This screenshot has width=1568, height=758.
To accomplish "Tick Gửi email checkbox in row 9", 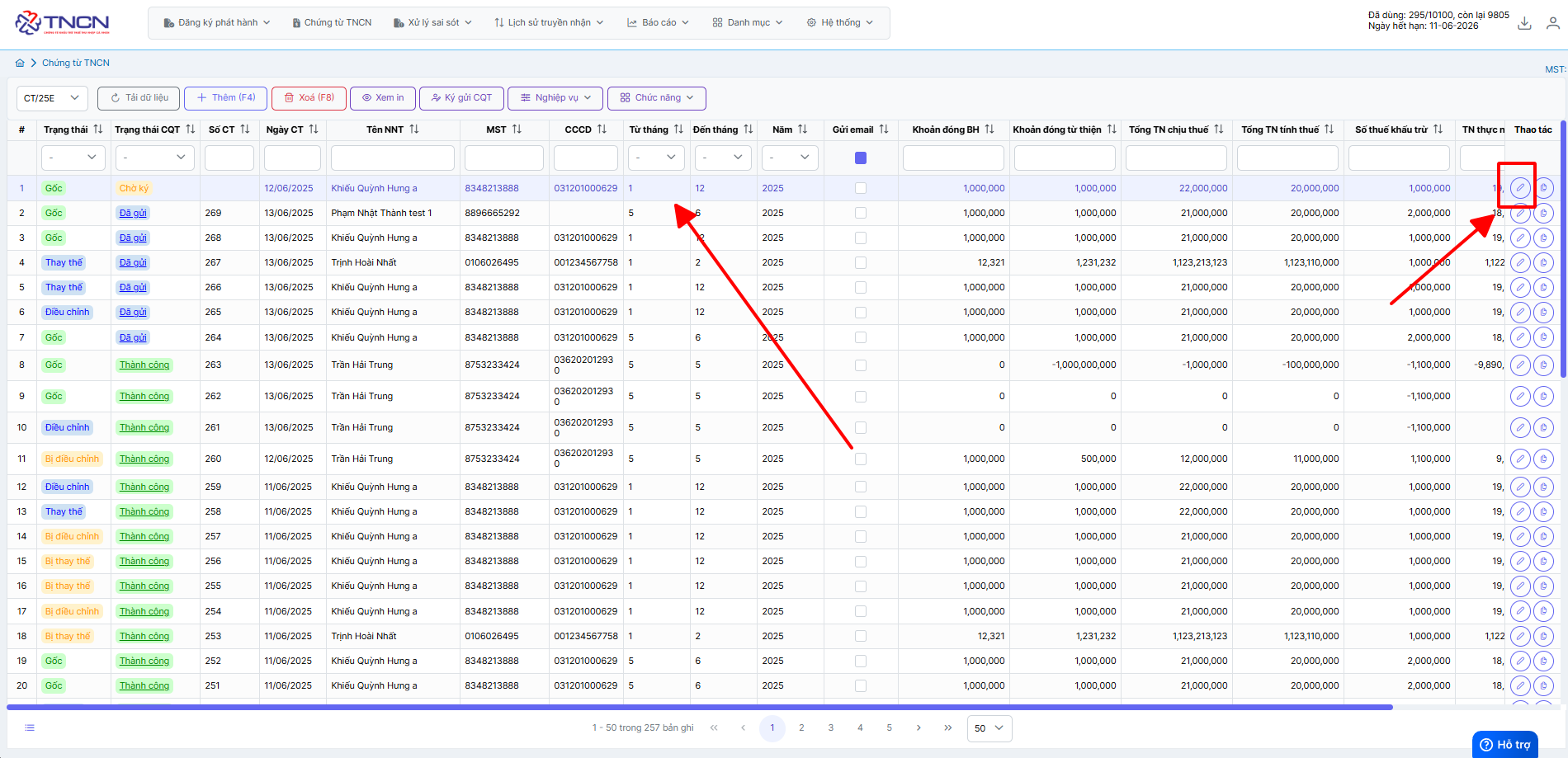I will (861, 397).
